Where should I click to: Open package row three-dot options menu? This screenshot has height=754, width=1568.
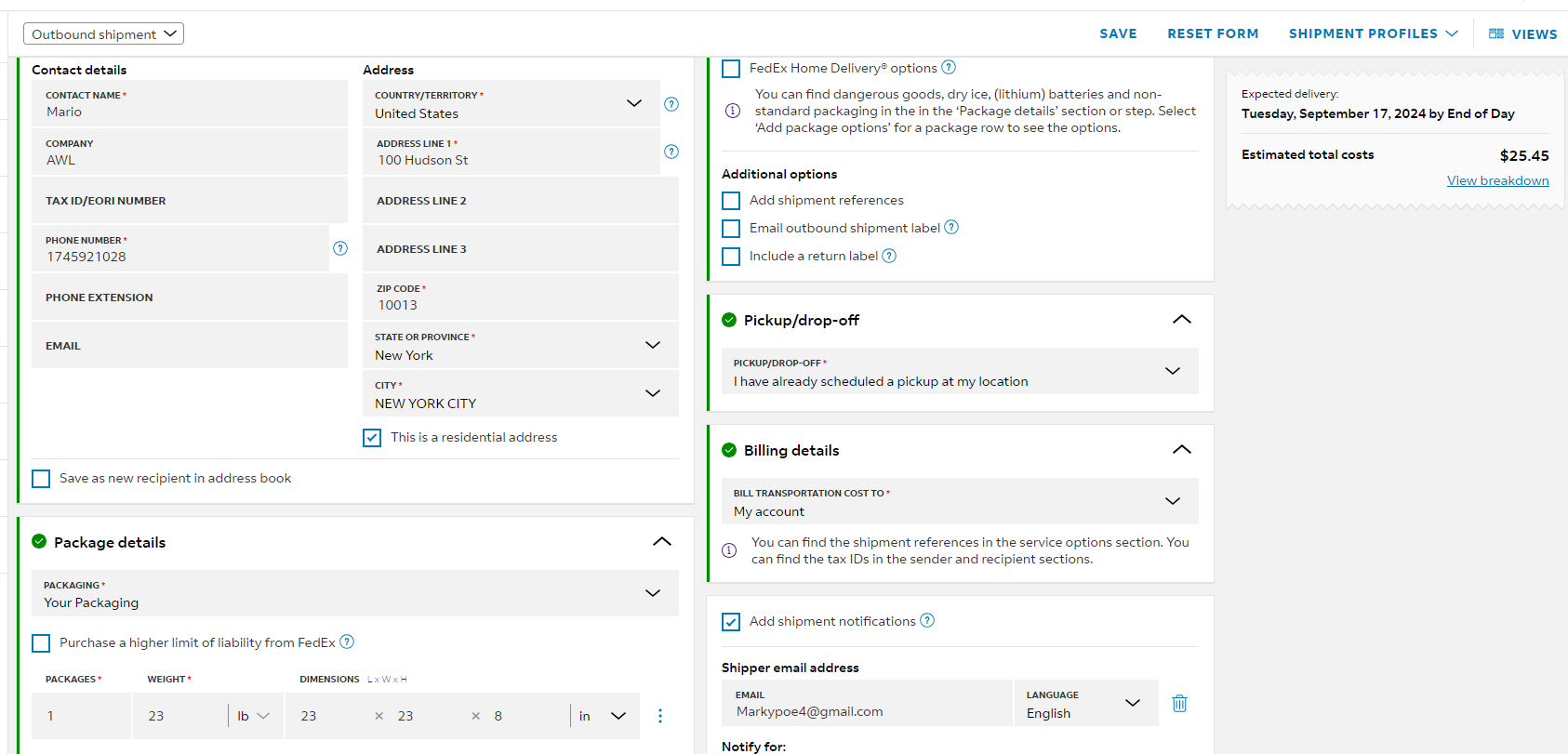pos(660,716)
